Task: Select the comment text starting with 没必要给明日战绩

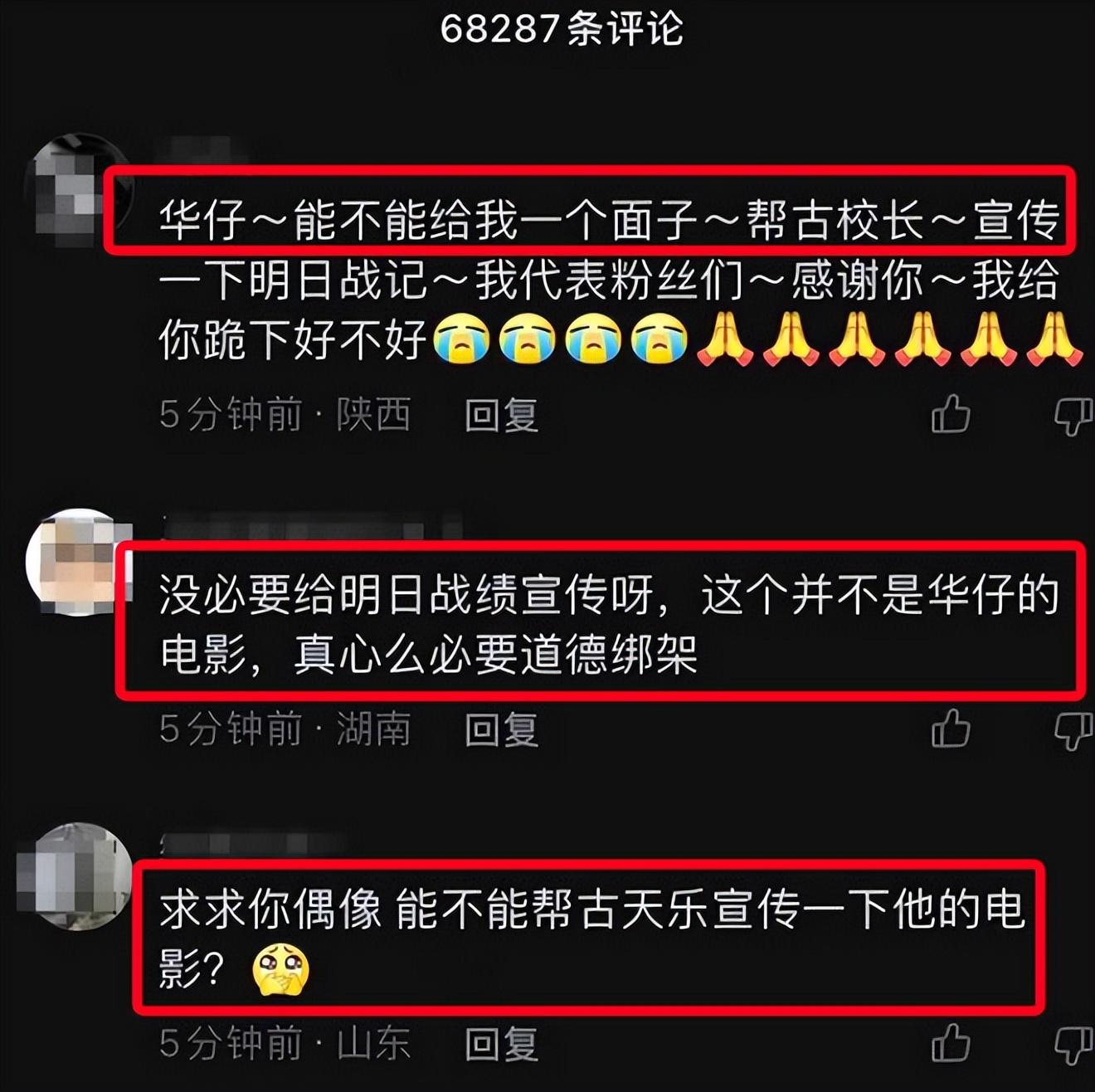Action: point(608,624)
